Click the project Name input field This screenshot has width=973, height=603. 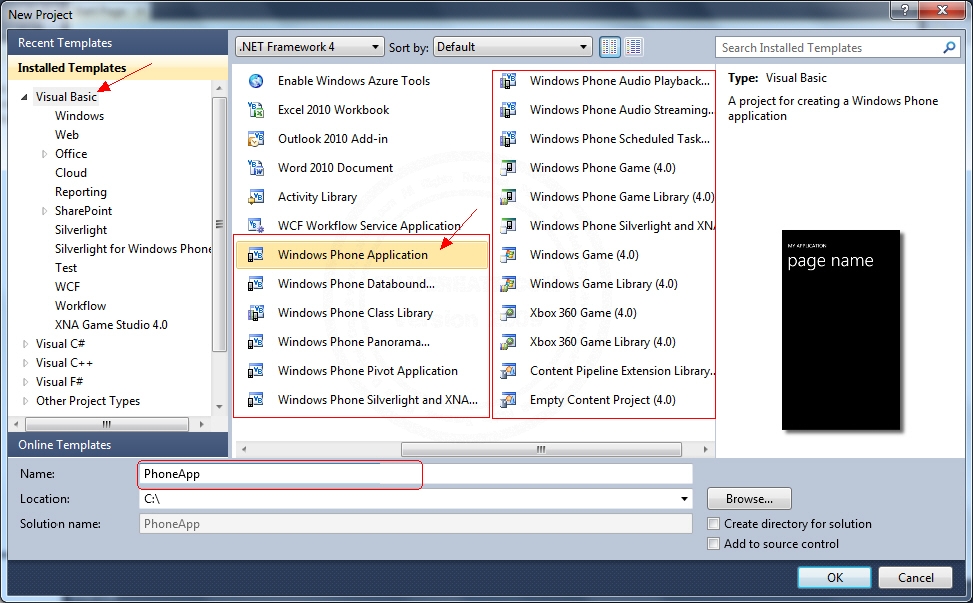[x=415, y=474]
